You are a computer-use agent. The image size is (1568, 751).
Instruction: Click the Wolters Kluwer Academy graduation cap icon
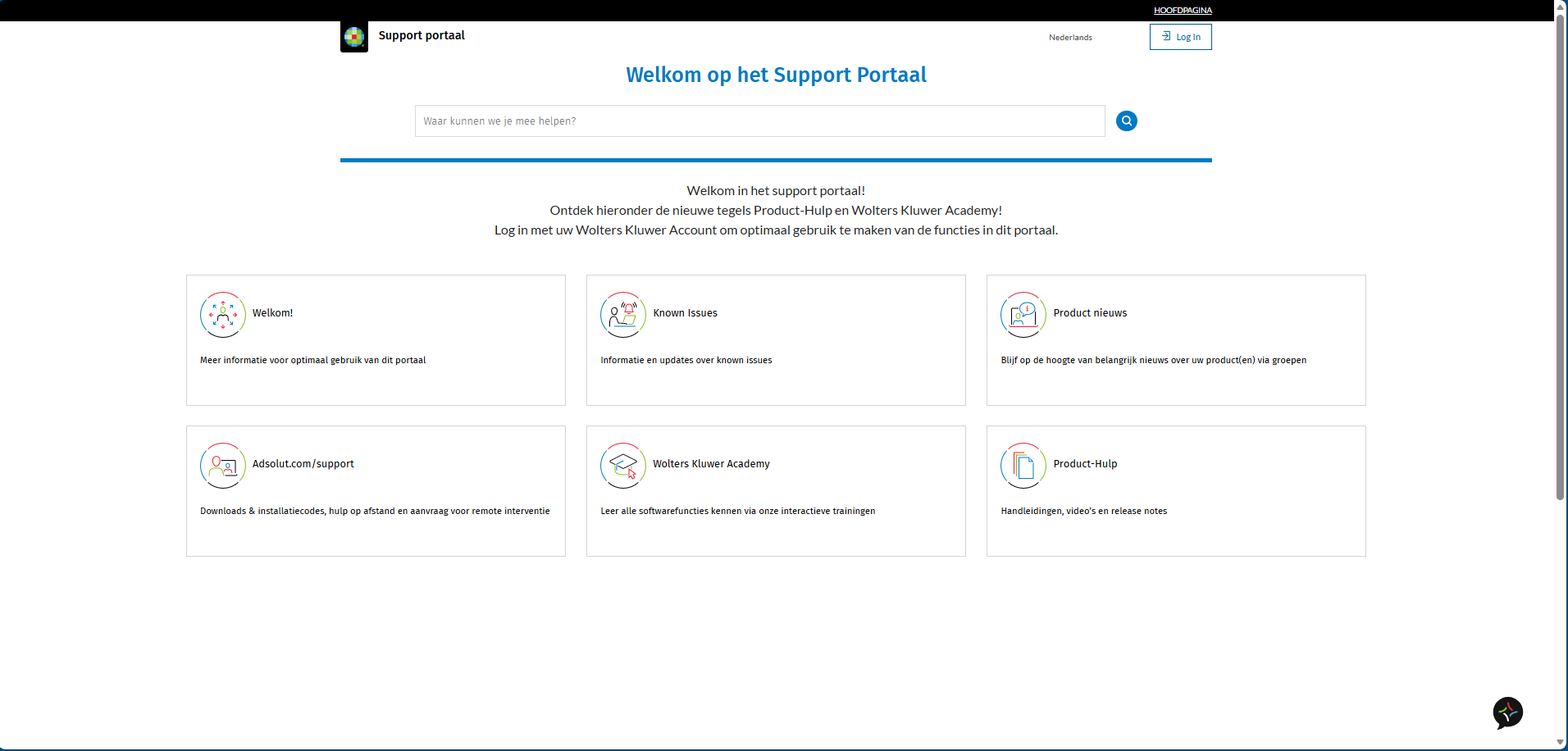pos(623,466)
